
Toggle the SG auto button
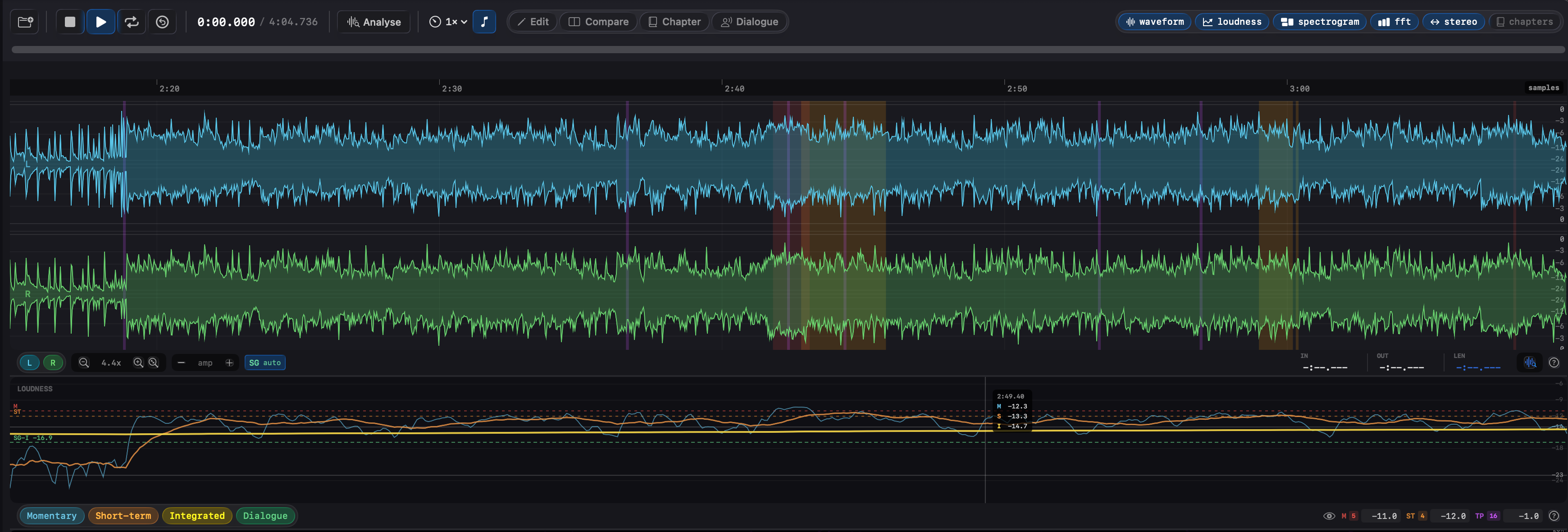pyautogui.click(x=265, y=362)
